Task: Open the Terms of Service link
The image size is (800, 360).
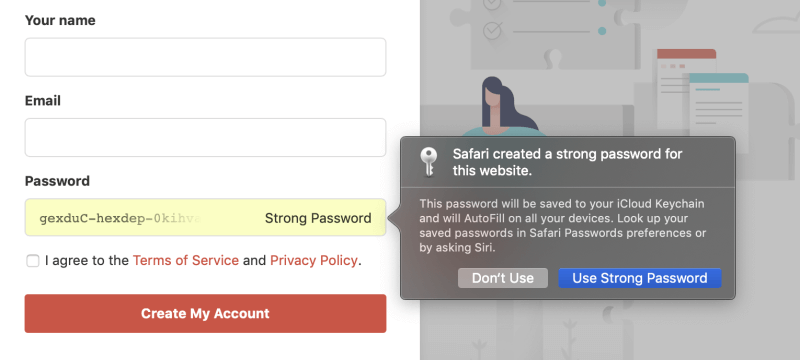Action: pos(186,261)
